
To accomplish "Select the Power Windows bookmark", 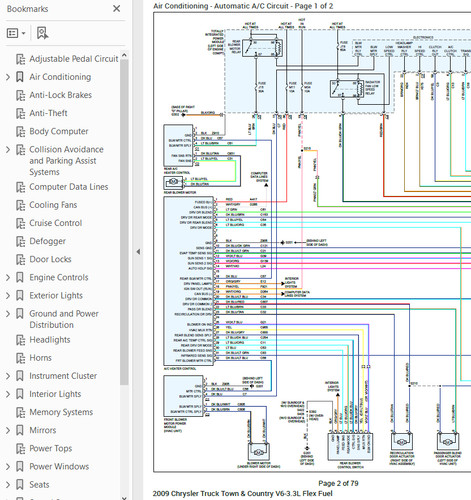I will (59, 467).
